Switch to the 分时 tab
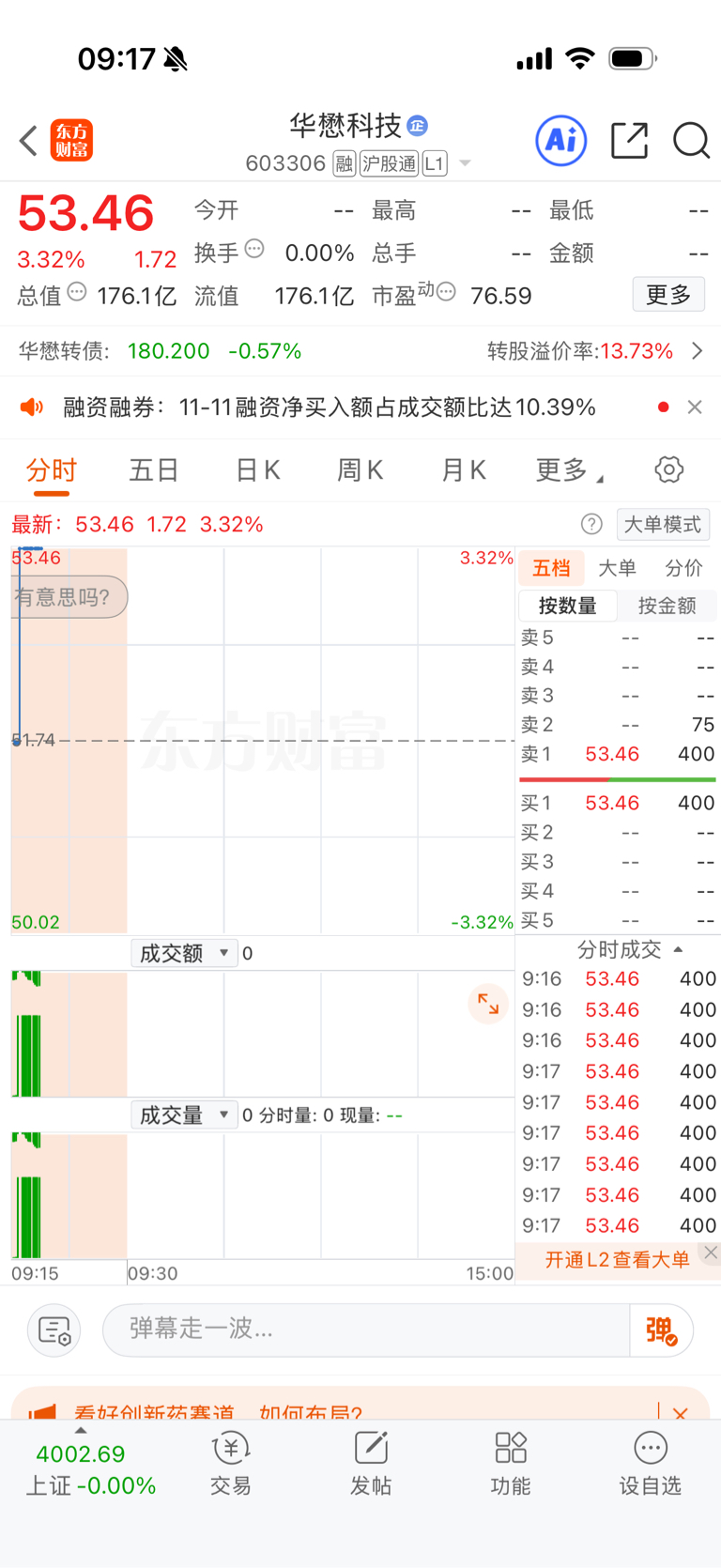This screenshot has width=721, height=1568. tap(52, 470)
